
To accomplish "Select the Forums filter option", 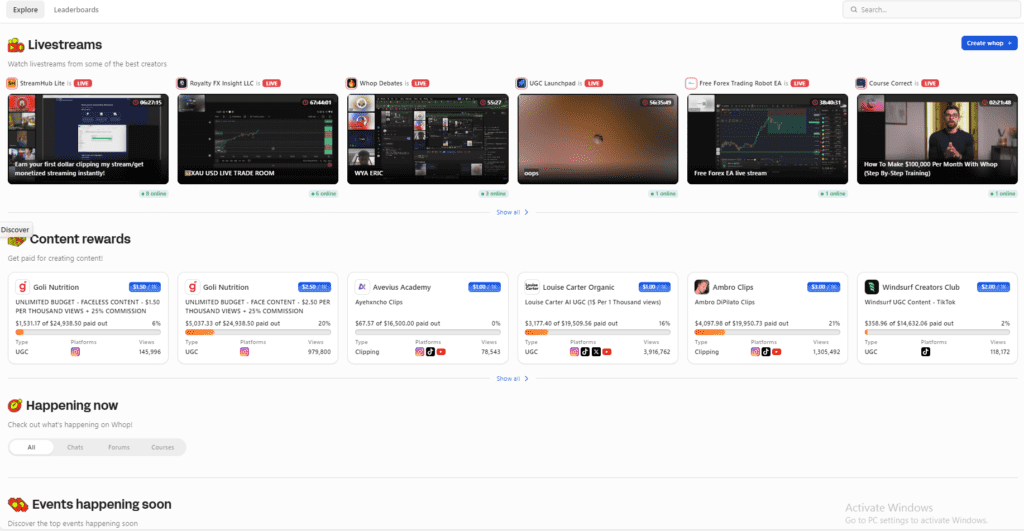I will point(119,447).
